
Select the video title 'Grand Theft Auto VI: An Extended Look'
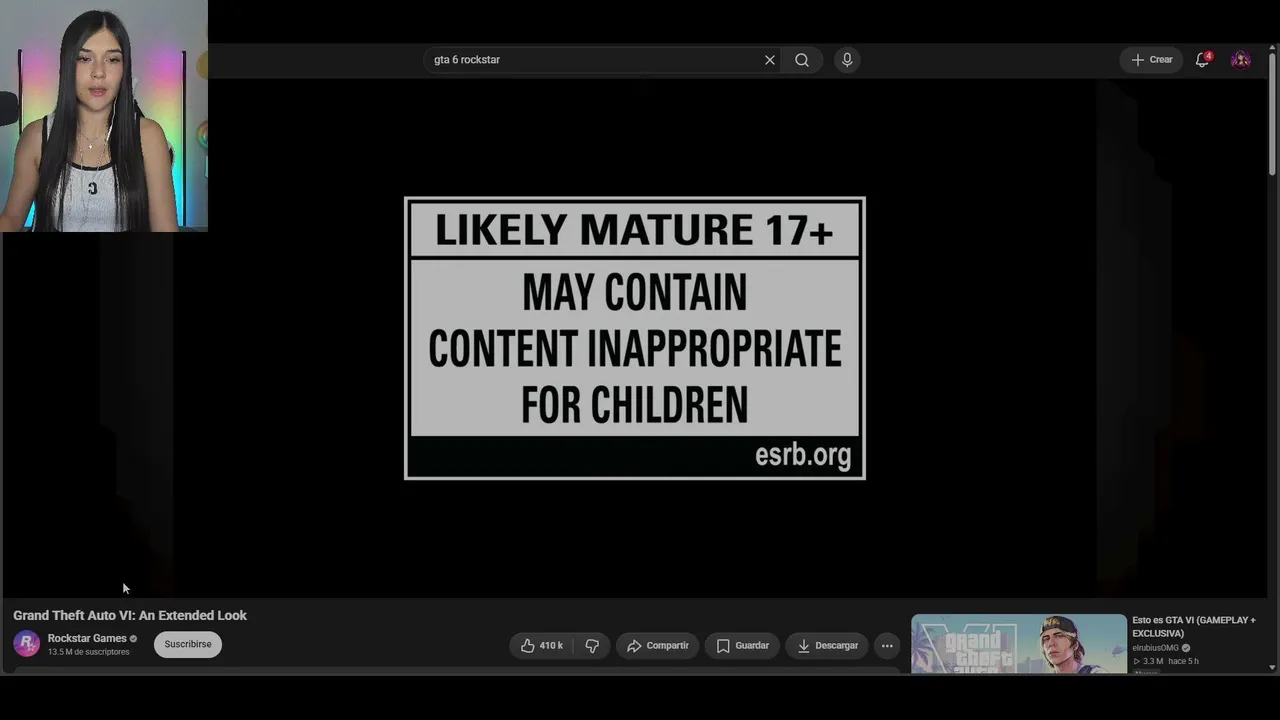coord(130,616)
